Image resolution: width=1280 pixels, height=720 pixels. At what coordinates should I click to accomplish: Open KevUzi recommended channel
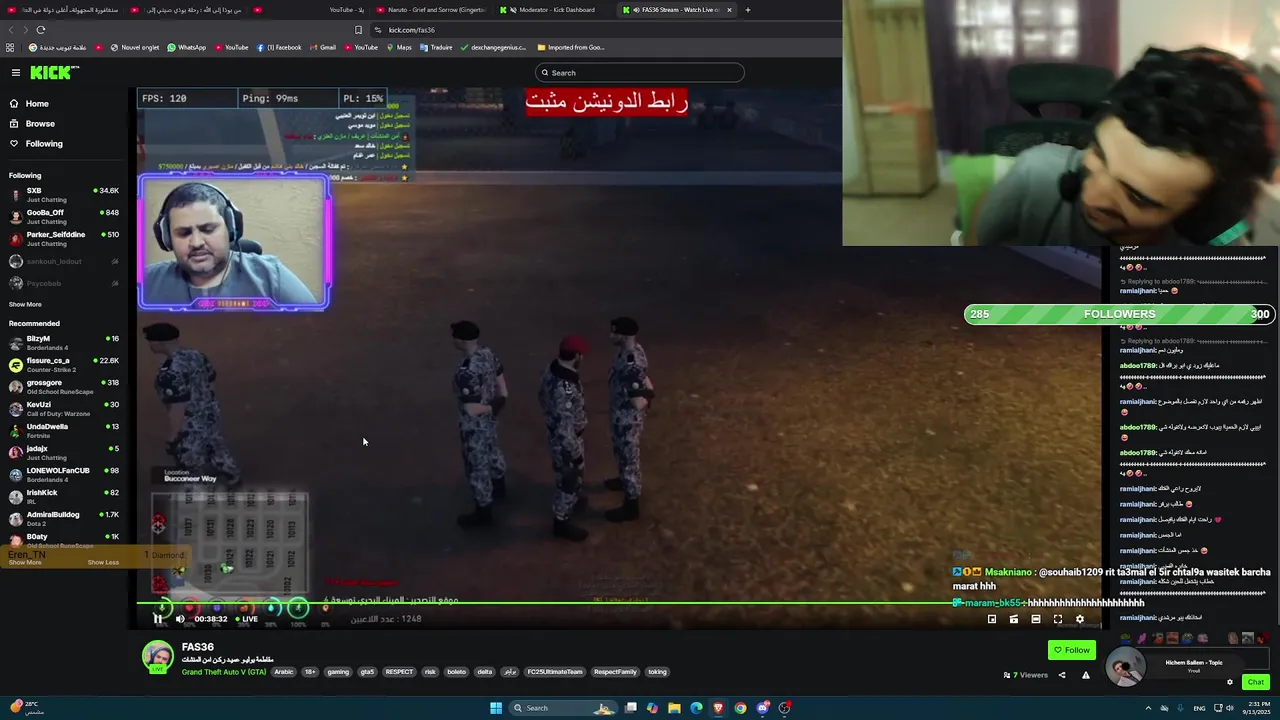click(x=64, y=409)
